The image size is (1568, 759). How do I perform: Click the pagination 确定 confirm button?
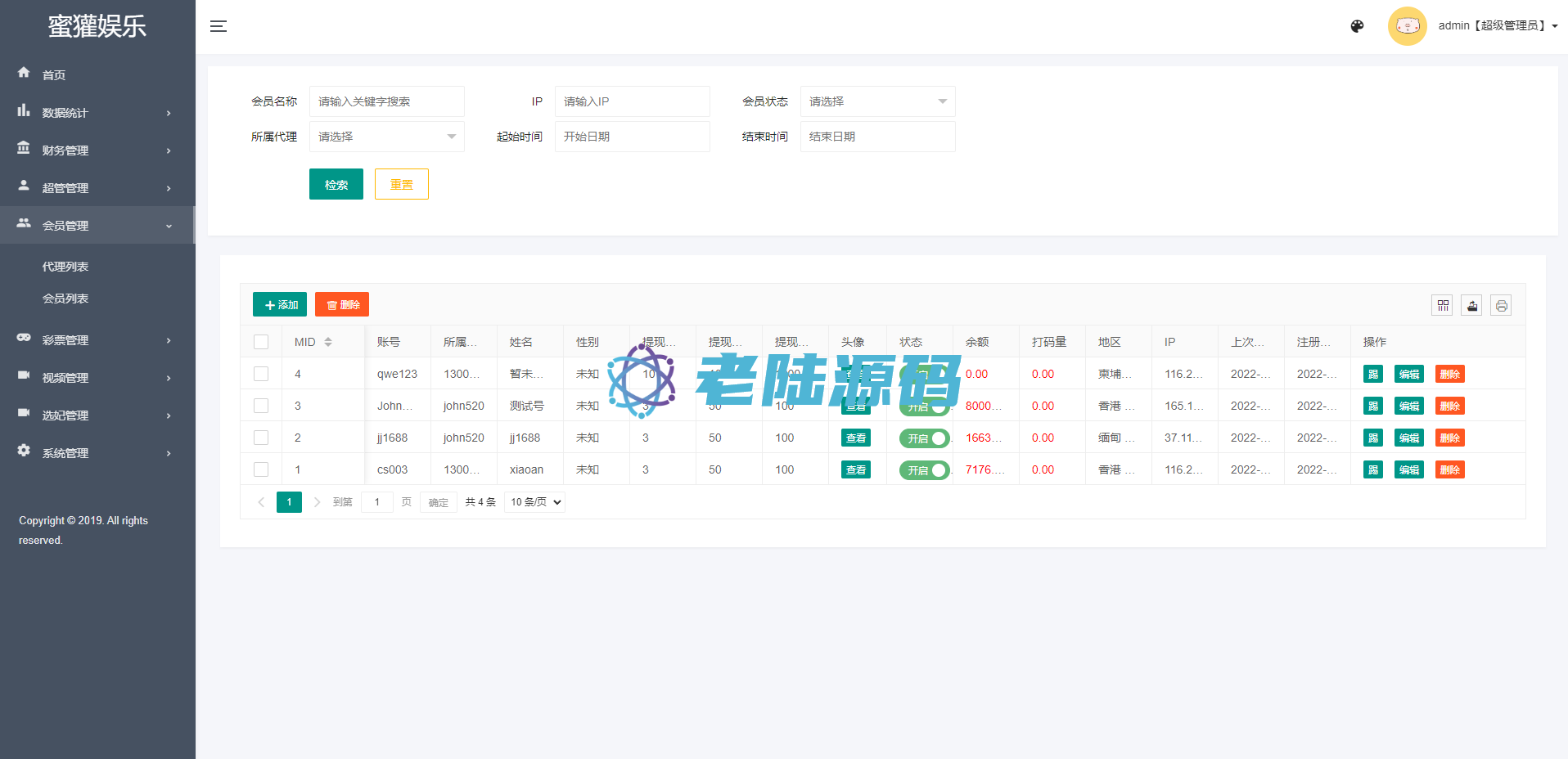pyautogui.click(x=439, y=502)
